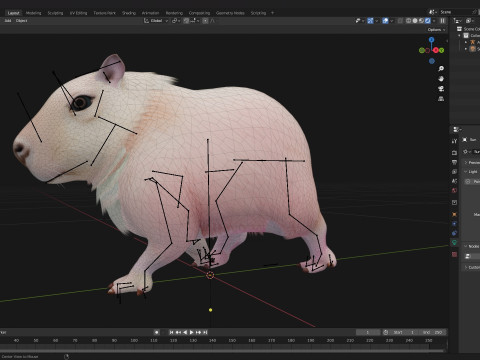The height and width of the screenshot is (360, 480).
Task: Open the Add menu in viewport header
Action: (x=8, y=21)
